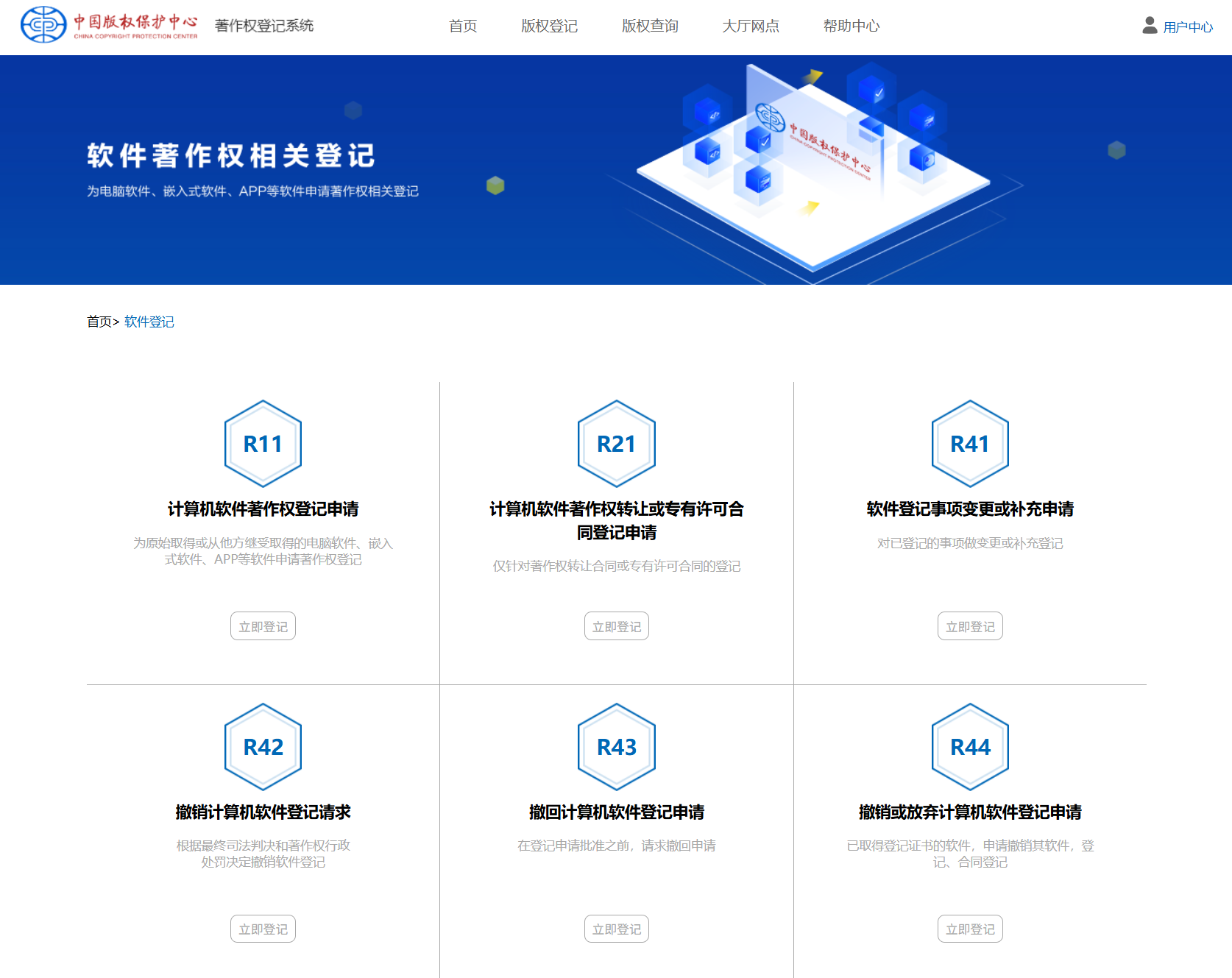Viewport: 1232px width, 978px height.
Task: Click the China Copyright Protection Center logo
Action: [109, 25]
